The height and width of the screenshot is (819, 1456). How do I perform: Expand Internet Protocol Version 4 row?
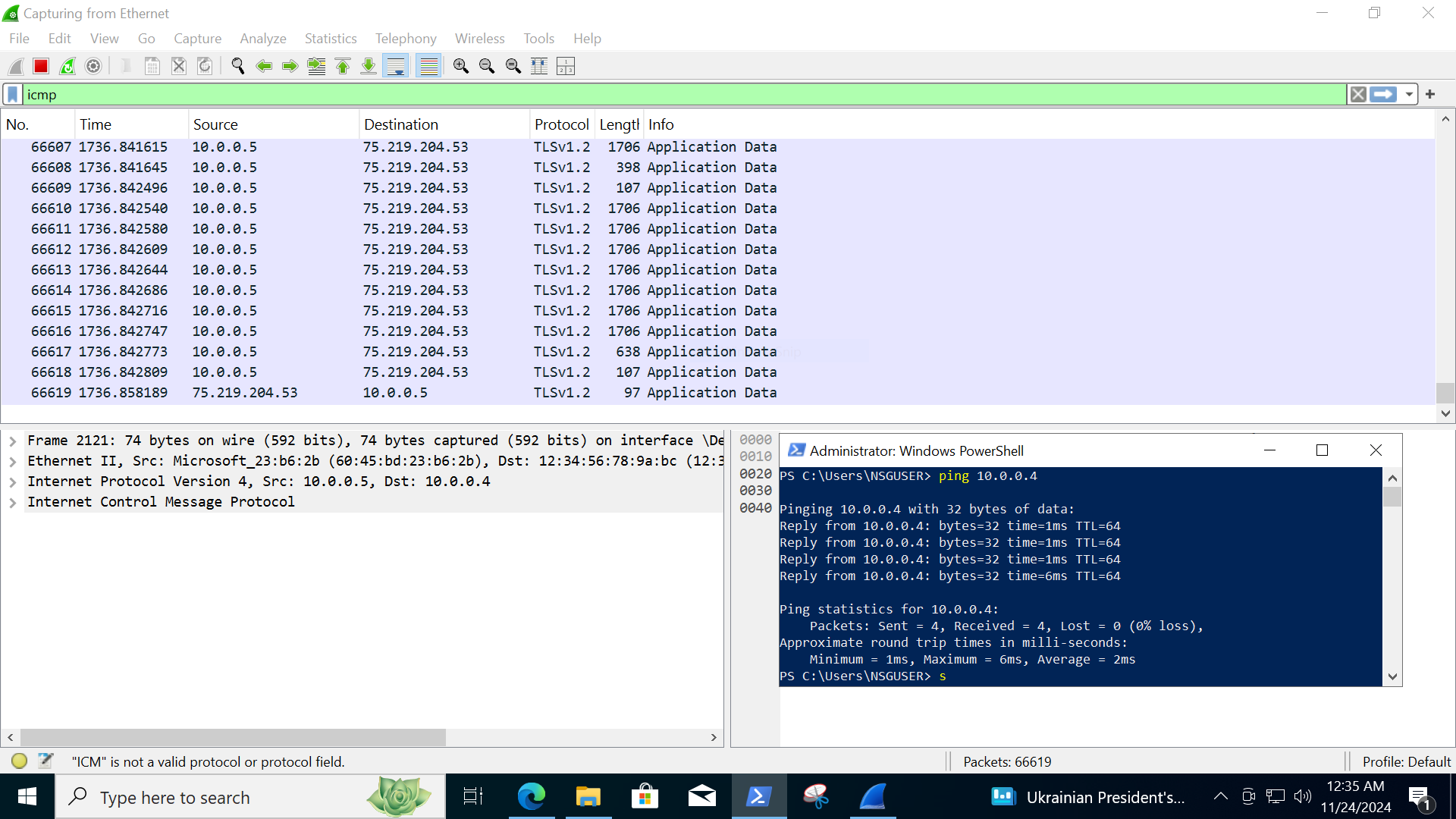coord(13,482)
